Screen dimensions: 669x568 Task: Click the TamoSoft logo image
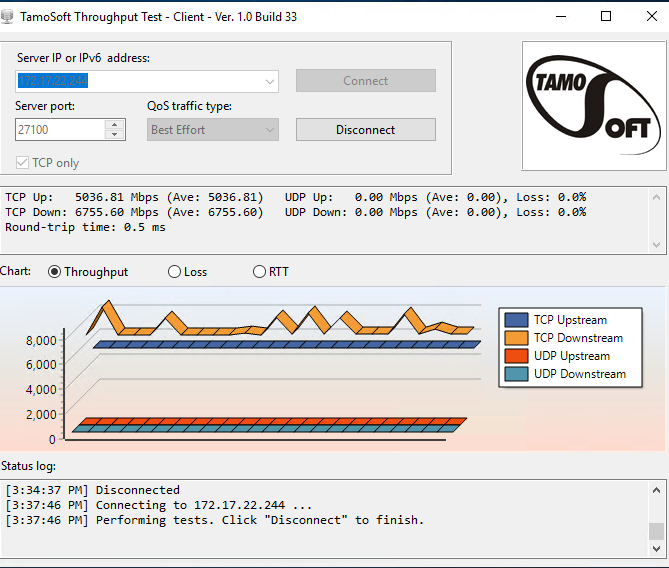tap(593, 106)
